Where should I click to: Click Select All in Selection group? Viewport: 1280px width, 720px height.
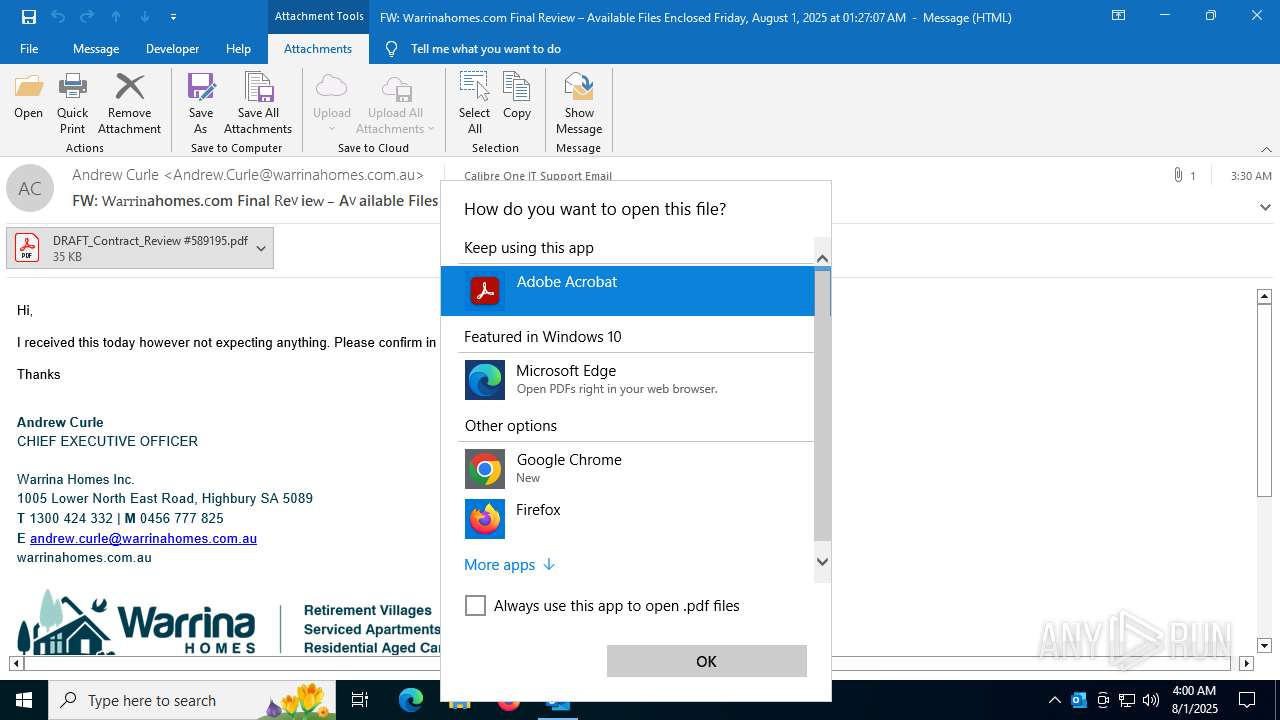tap(474, 104)
